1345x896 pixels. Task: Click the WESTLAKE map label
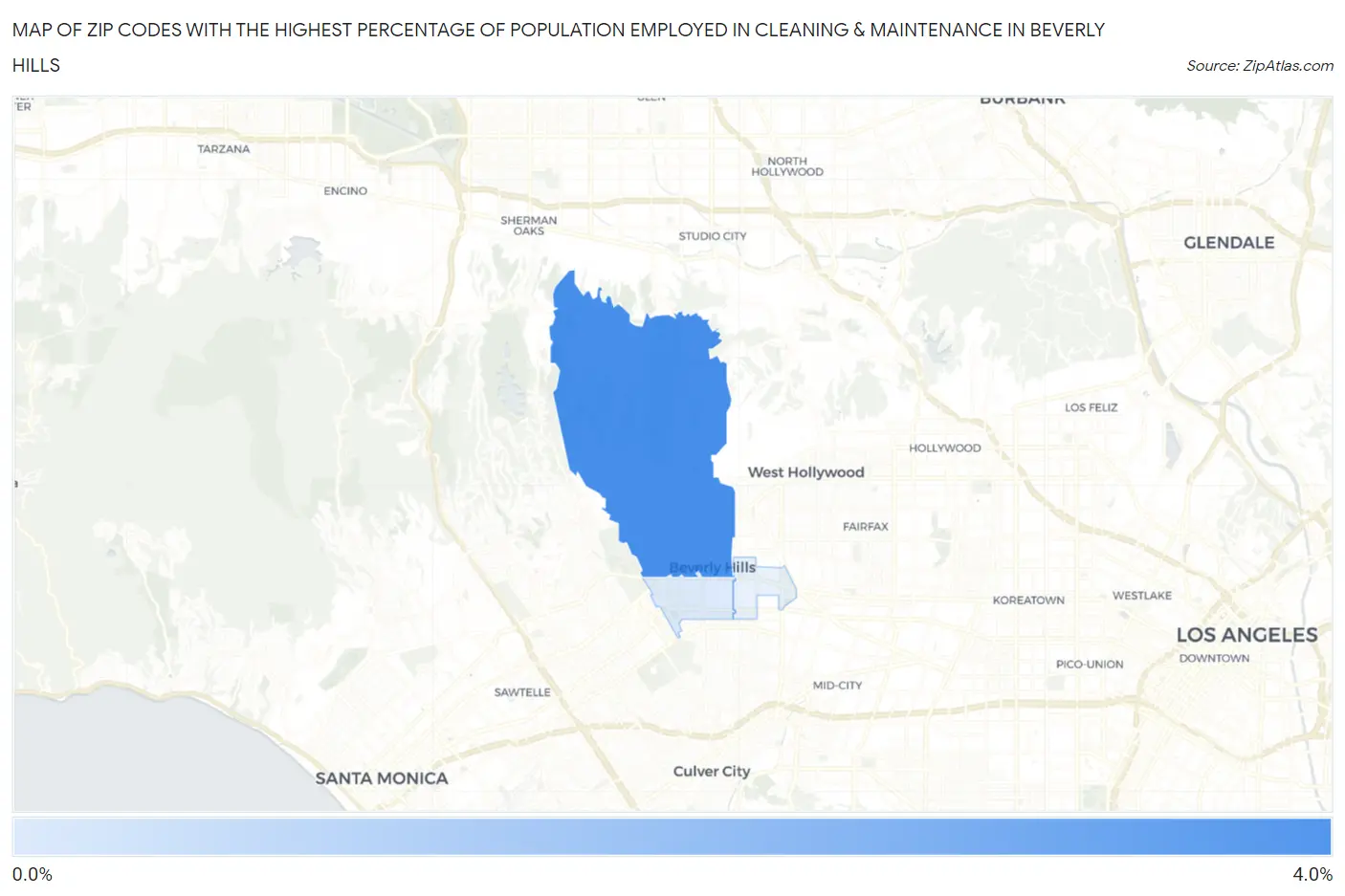click(x=1142, y=596)
